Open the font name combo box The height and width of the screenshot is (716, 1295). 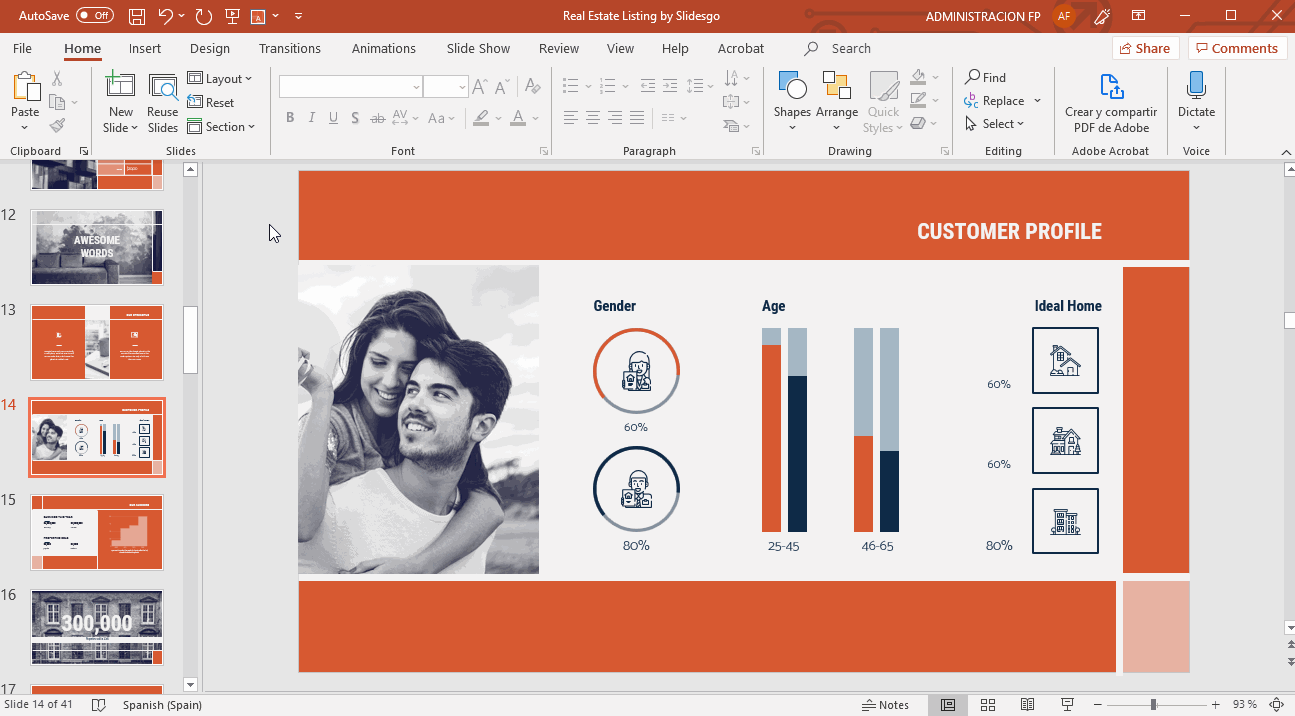pos(350,88)
